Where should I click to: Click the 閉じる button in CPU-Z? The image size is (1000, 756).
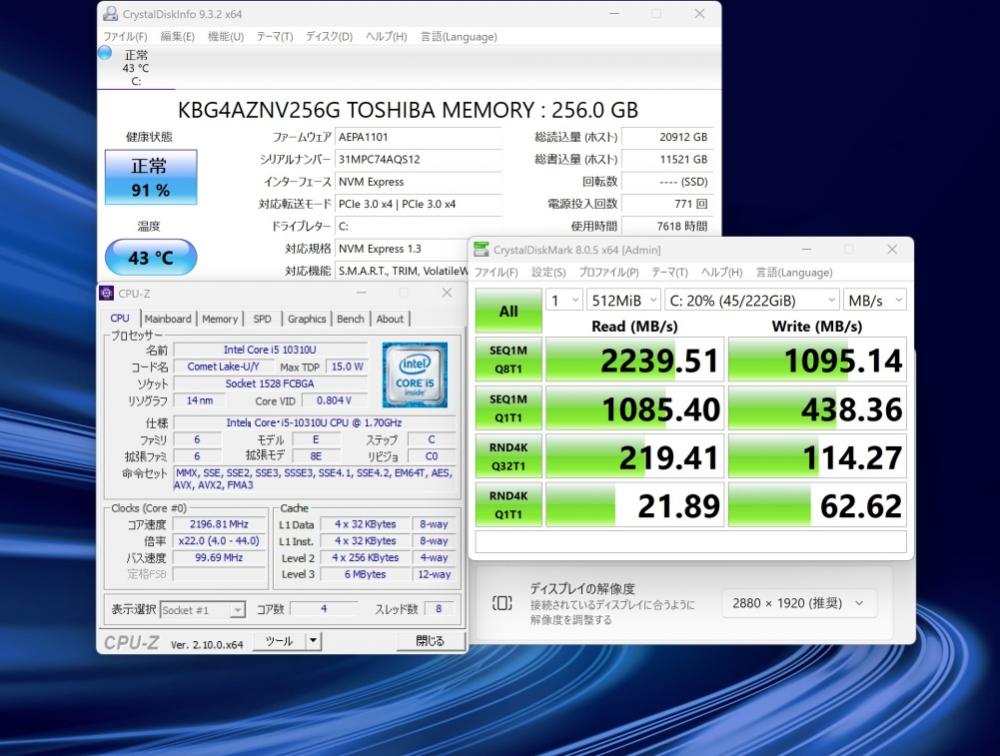(430, 641)
